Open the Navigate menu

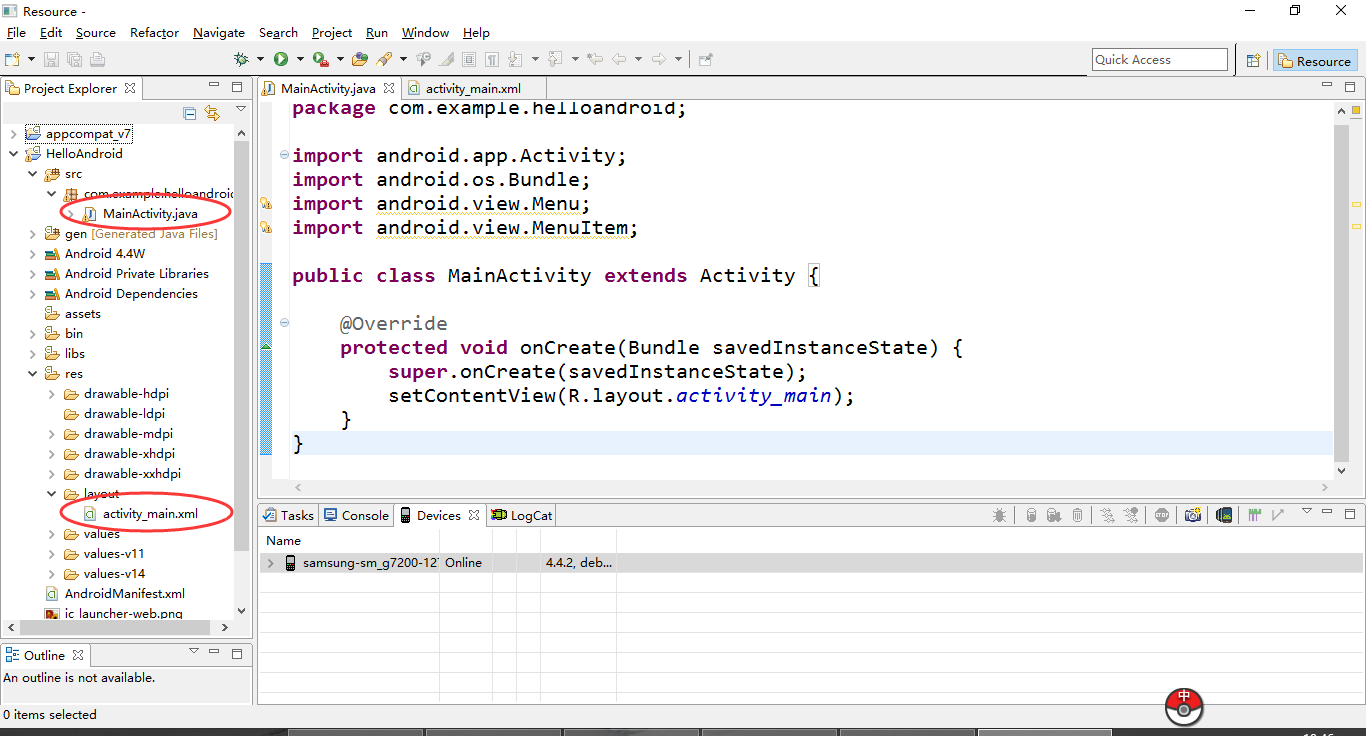[x=219, y=32]
